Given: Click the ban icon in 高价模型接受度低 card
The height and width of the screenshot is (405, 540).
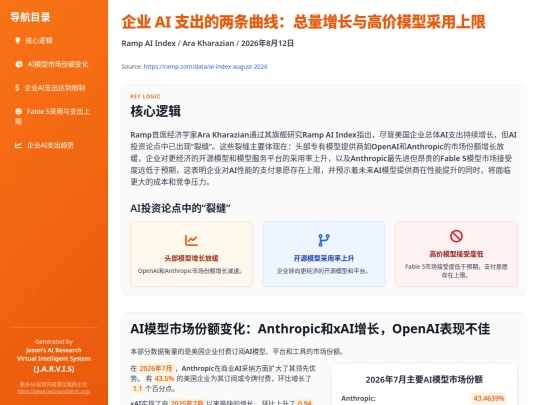Looking at the screenshot, I should [456, 236].
